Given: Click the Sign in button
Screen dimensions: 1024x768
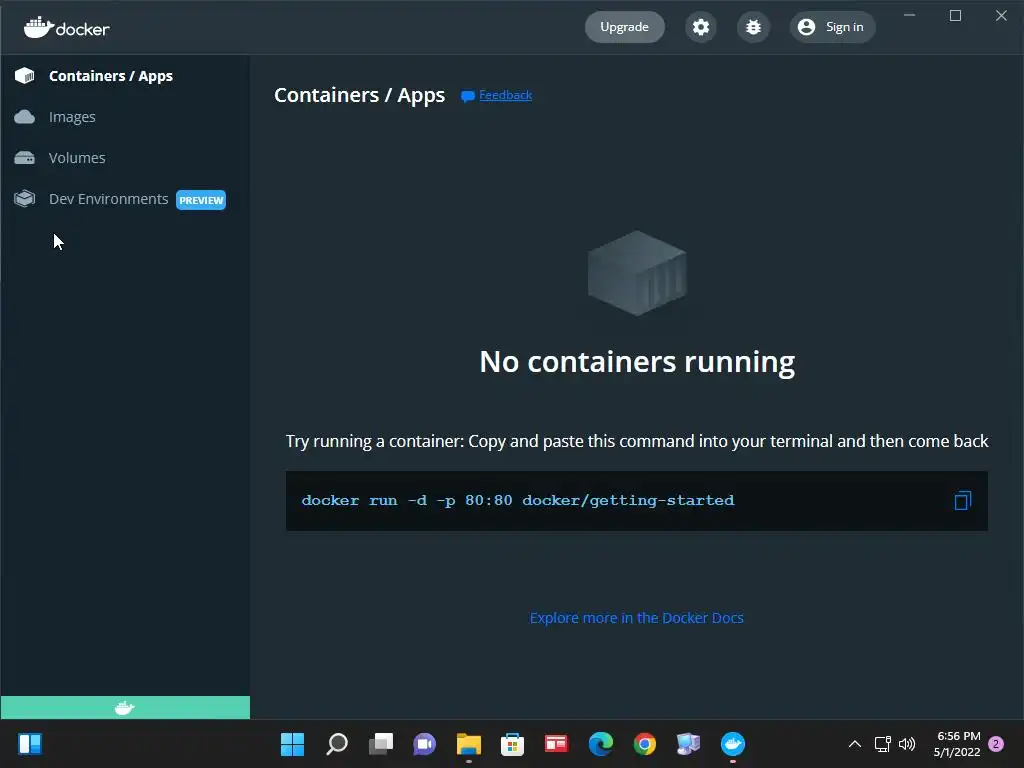Looking at the screenshot, I should (x=832, y=27).
